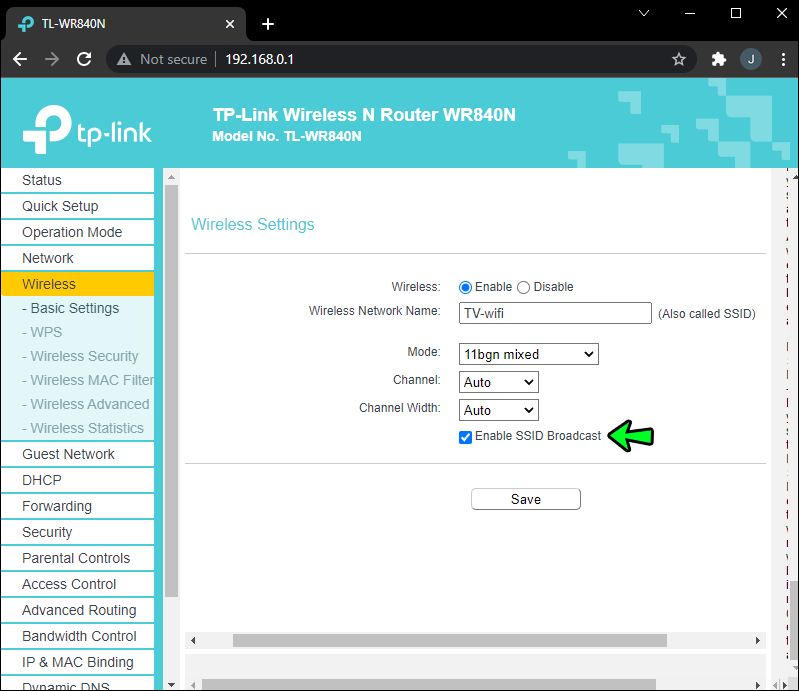This screenshot has height=691, width=799.
Task: Open the Chrome profile avatar
Action: tap(750, 59)
